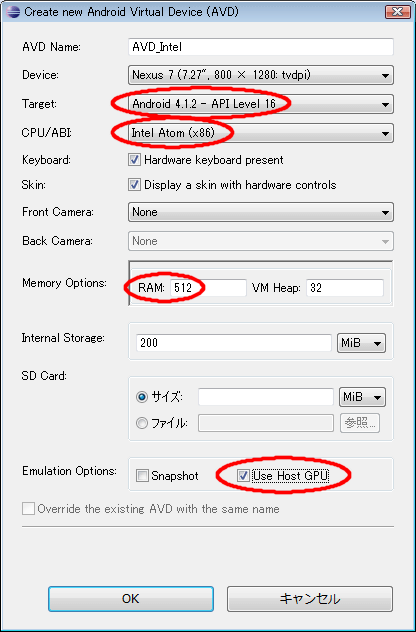Open Internal Storage MiB unit dropdown
This screenshot has height=632, width=416.
(361, 343)
